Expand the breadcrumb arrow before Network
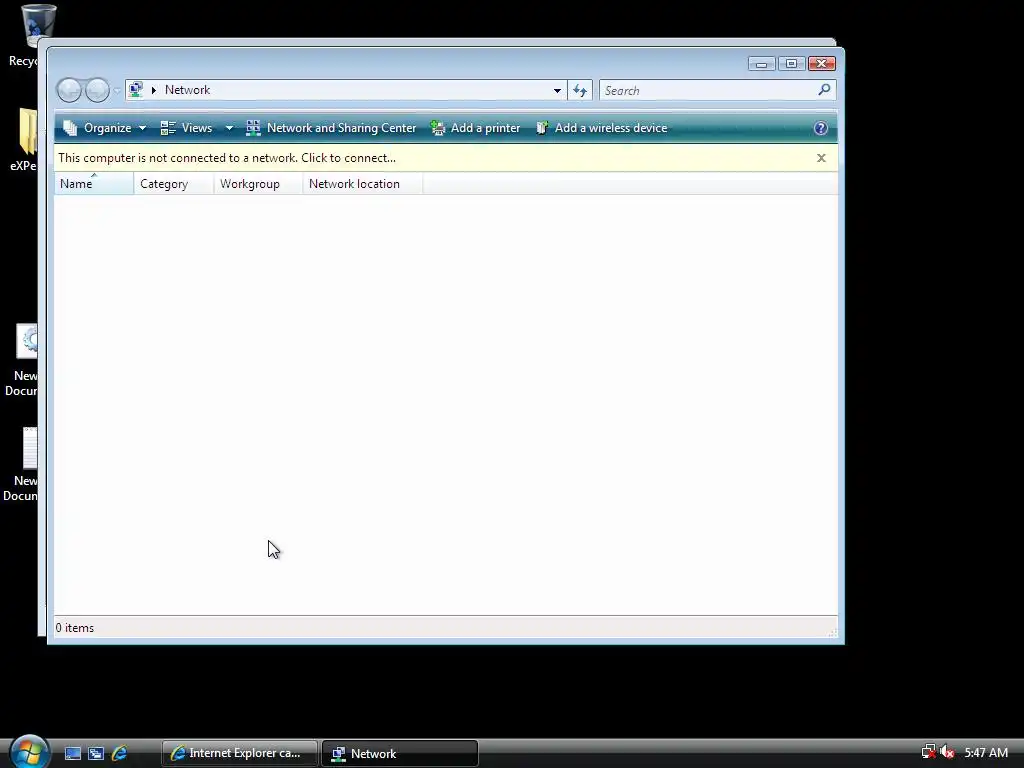The image size is (1024, 768). (153, 90)
